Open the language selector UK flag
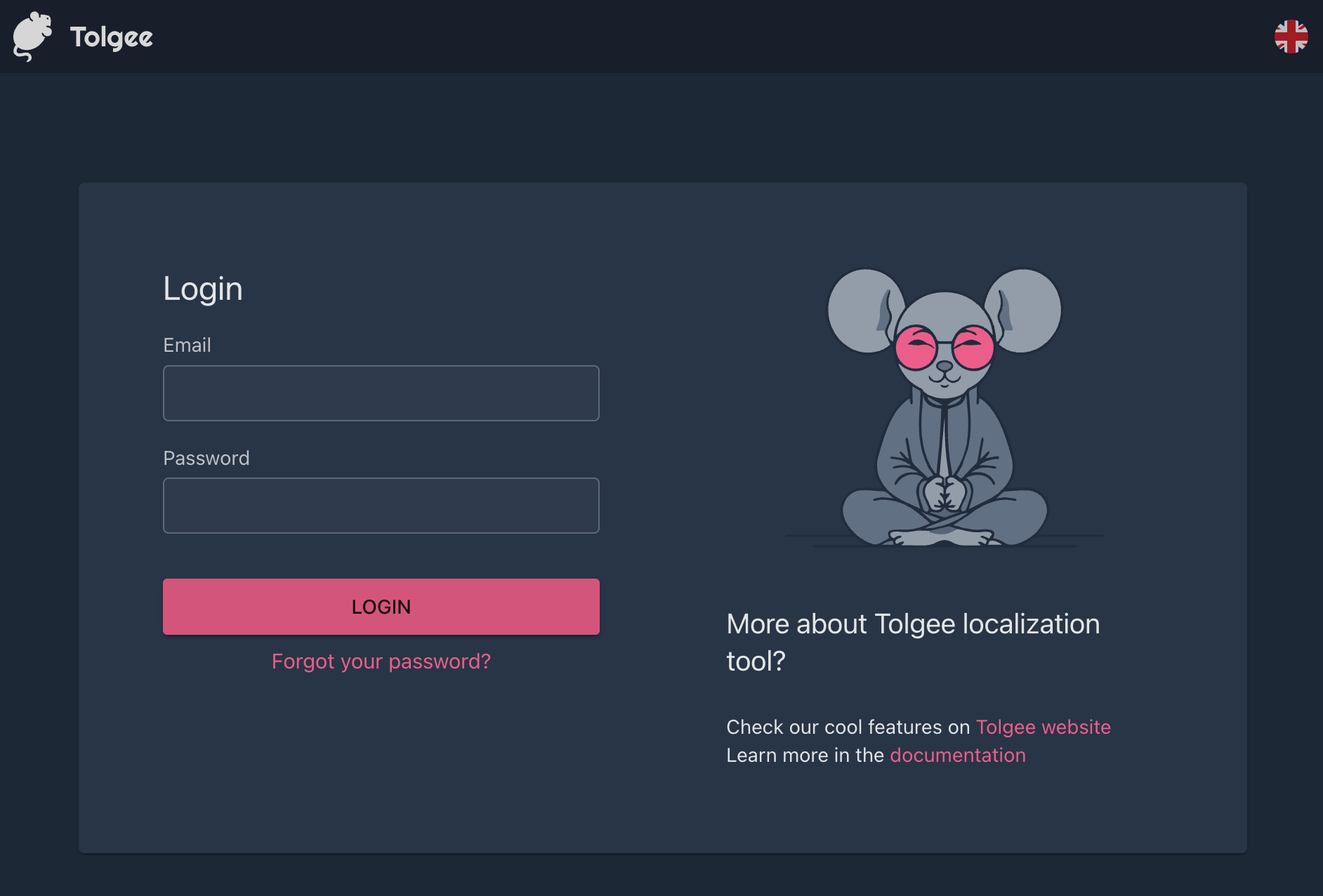Viewport: 1323px width, 896px height. pos(1291,37)
